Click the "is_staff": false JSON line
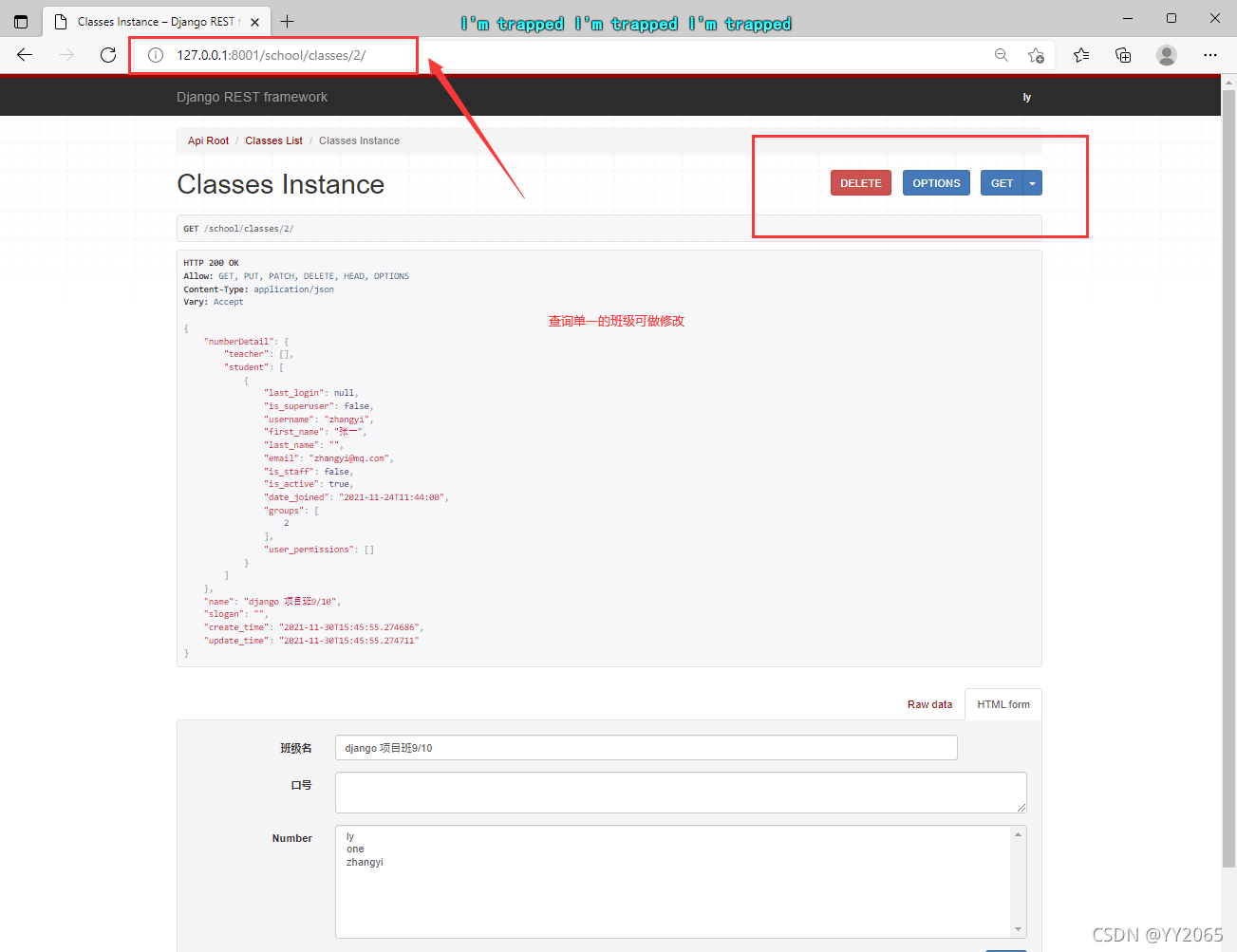The image size is (1237, 952). pos(309,472)
